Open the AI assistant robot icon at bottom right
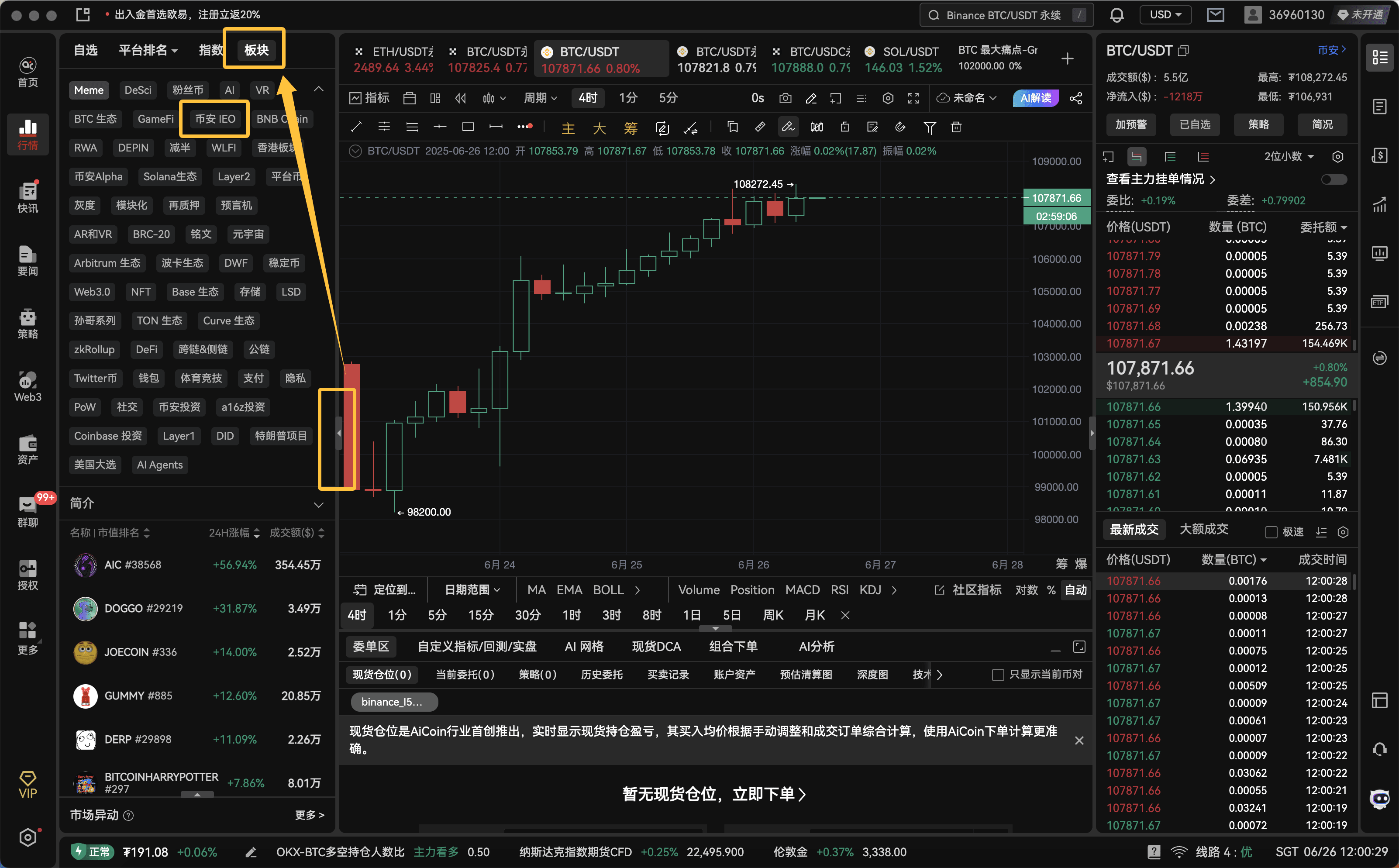The height and width of the screenshot is (868, 1399). pyautogui.click(x=1379, y=798)
